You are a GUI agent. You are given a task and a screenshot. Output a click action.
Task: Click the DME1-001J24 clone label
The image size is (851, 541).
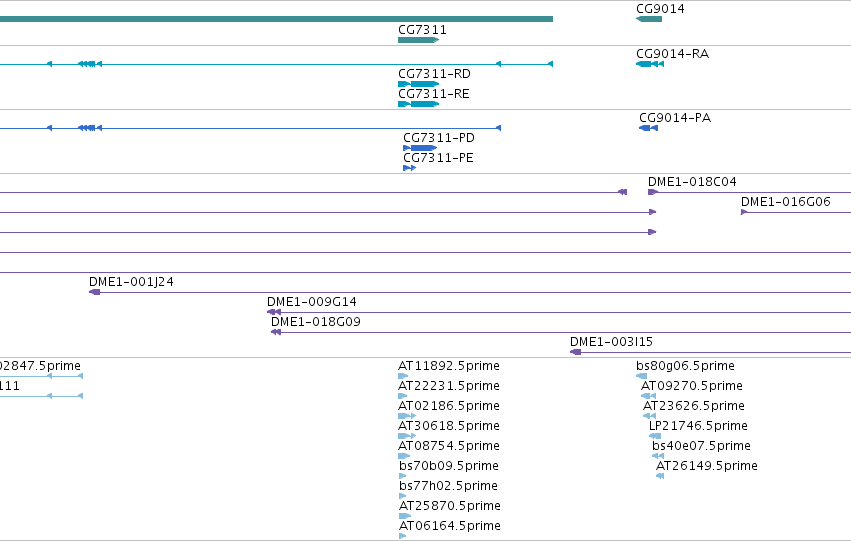(131, 282)
